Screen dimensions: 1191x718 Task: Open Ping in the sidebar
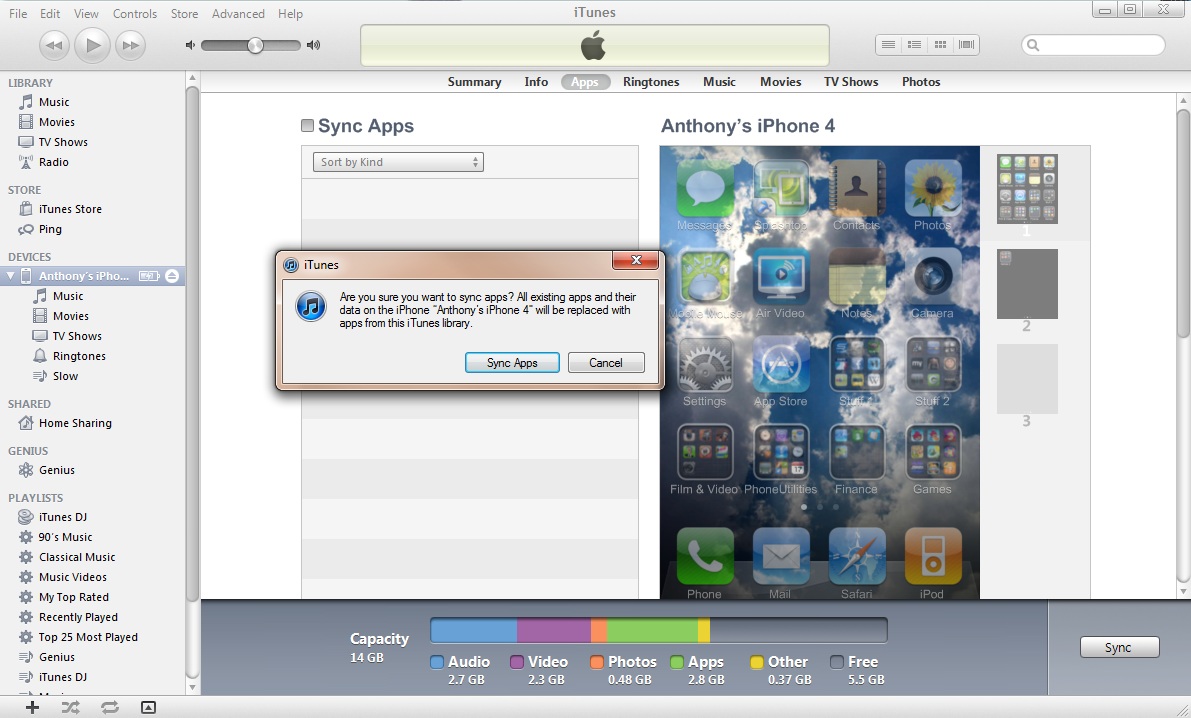(50, 229)
